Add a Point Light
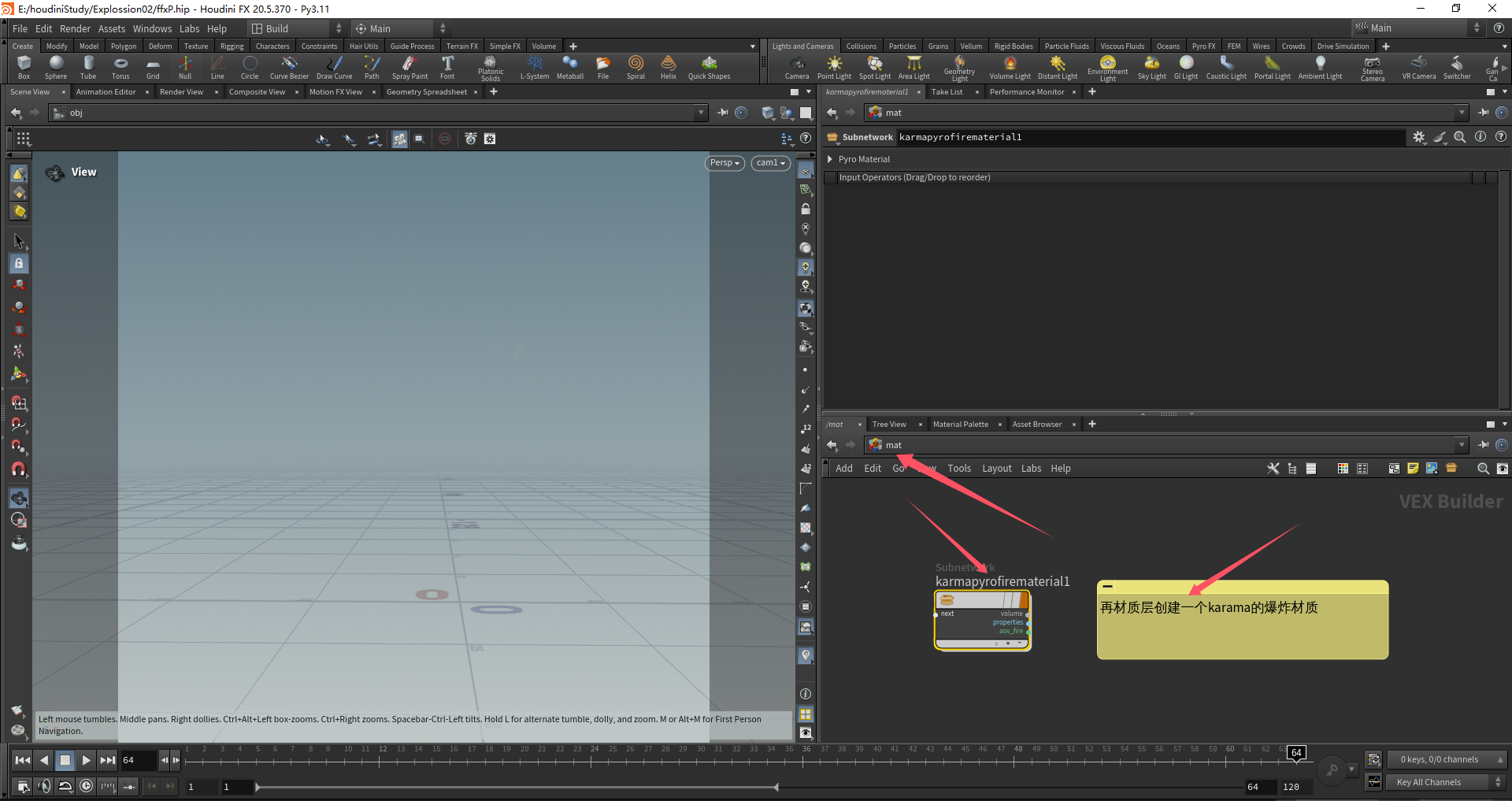The image size is (1512, 801). [x=834, y=68]
